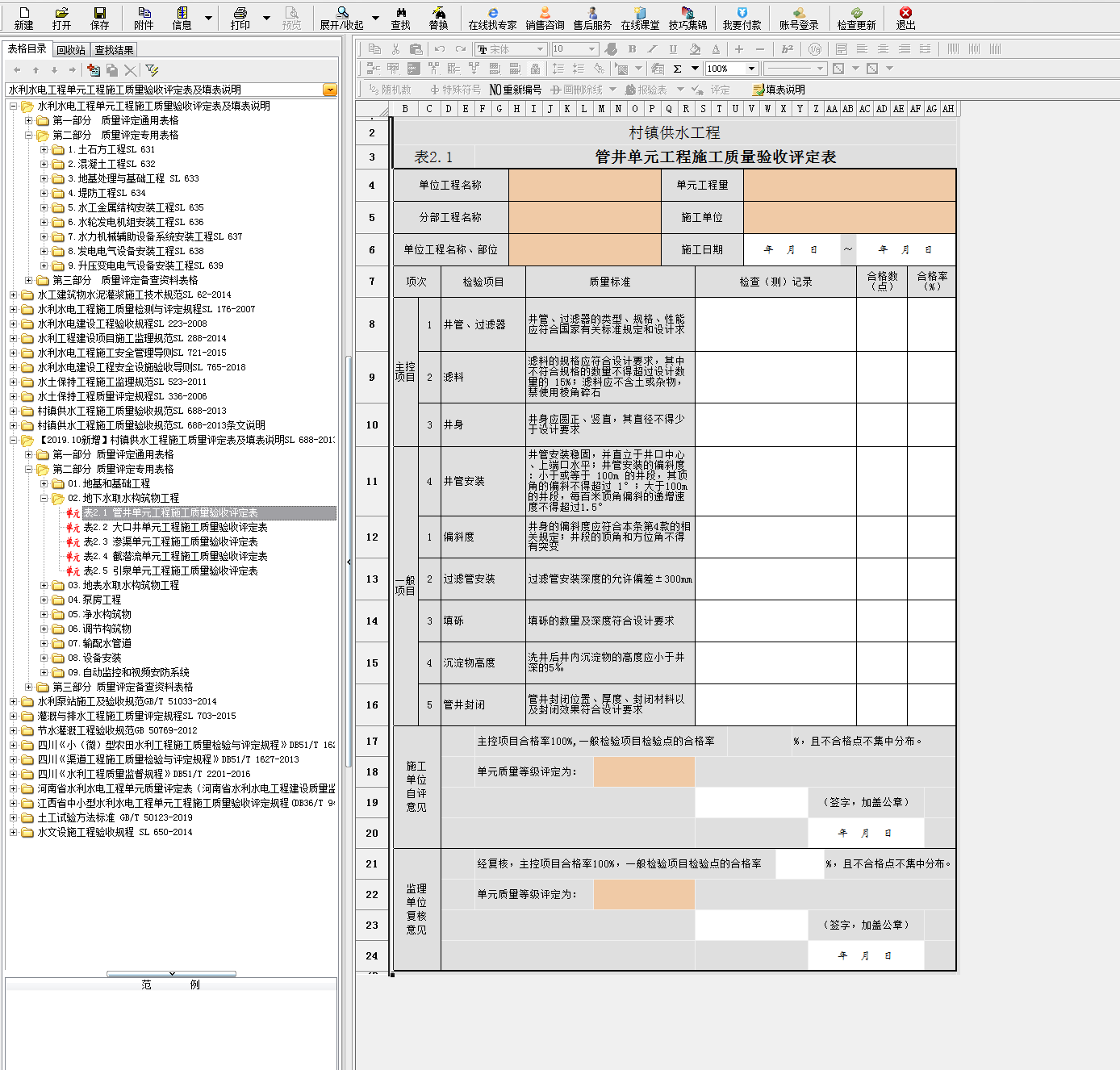Open 销售咨询 sales consultation
Screen dimensions: 1120x1070
[545, 18]
